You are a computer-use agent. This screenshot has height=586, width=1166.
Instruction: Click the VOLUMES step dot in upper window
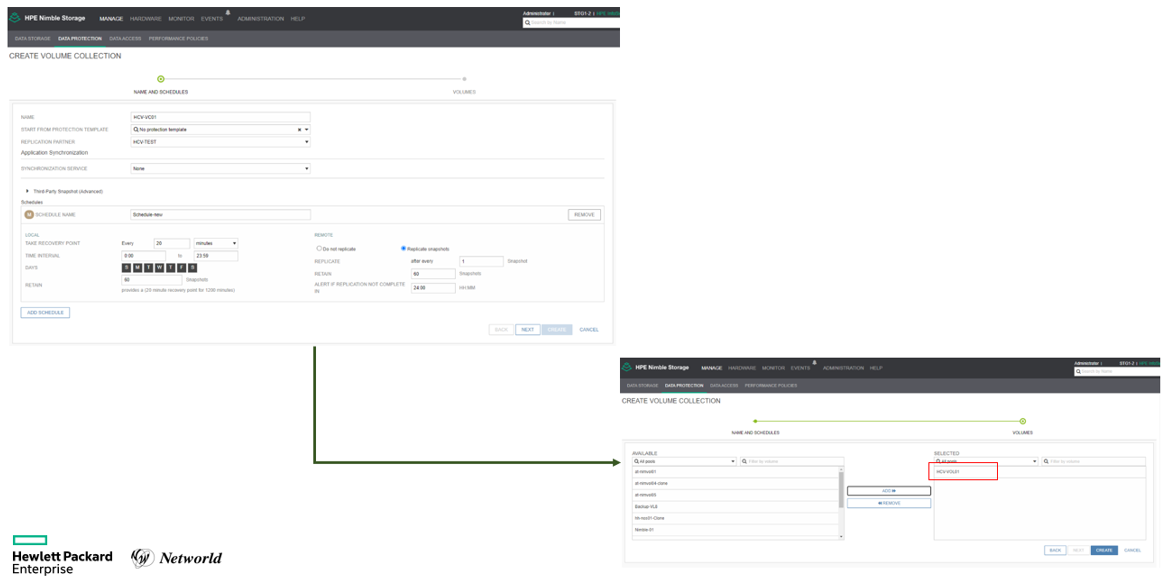coord(464,79)
